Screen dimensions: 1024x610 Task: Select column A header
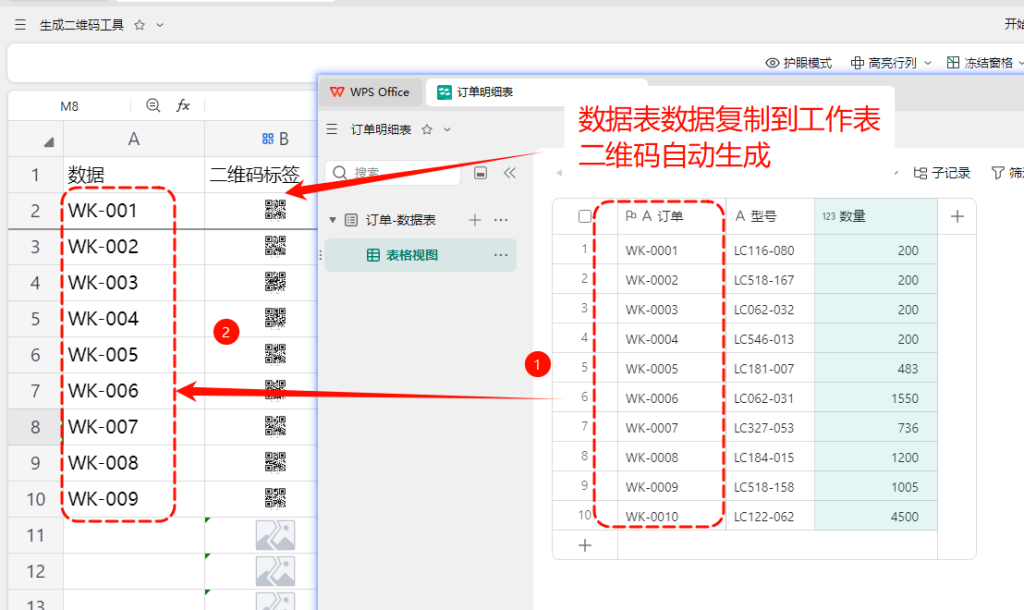click(134, 138)
